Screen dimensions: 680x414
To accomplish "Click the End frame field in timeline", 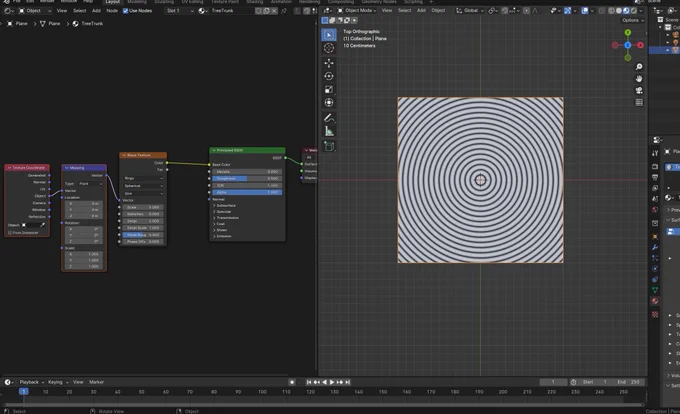I will click(628, 382).
